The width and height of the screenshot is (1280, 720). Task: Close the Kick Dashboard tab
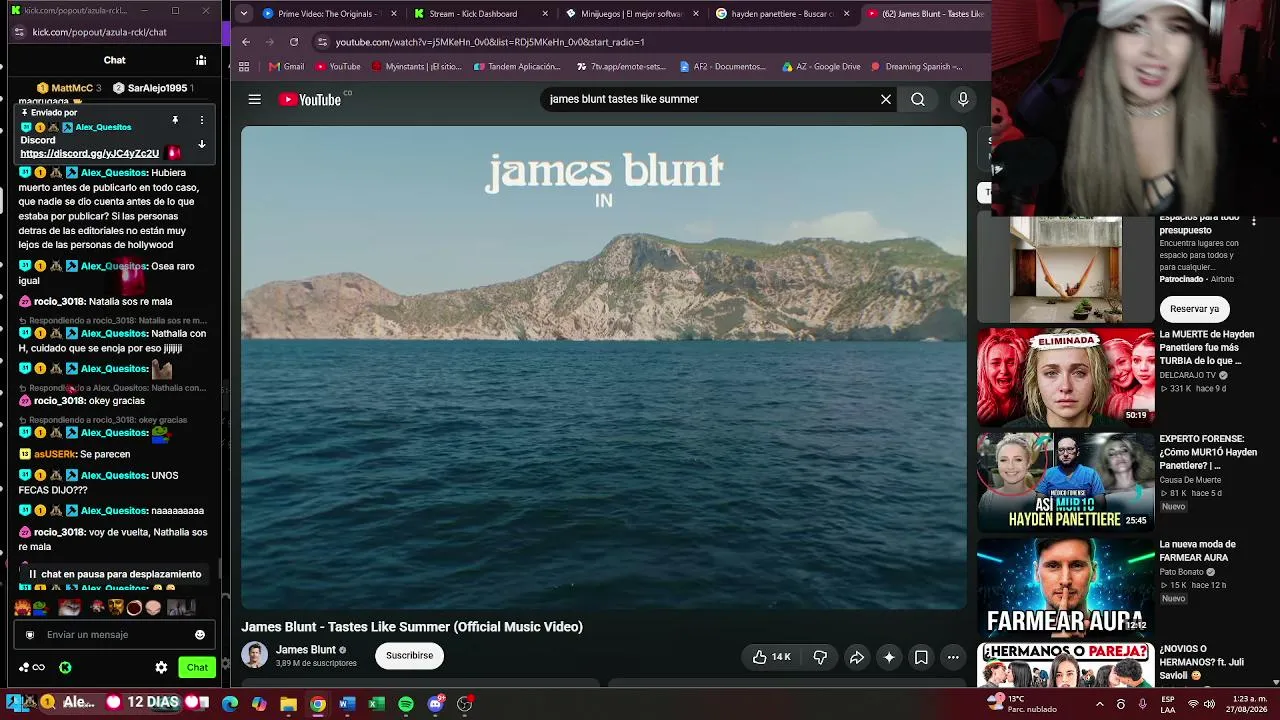click(x=545, y=14)
